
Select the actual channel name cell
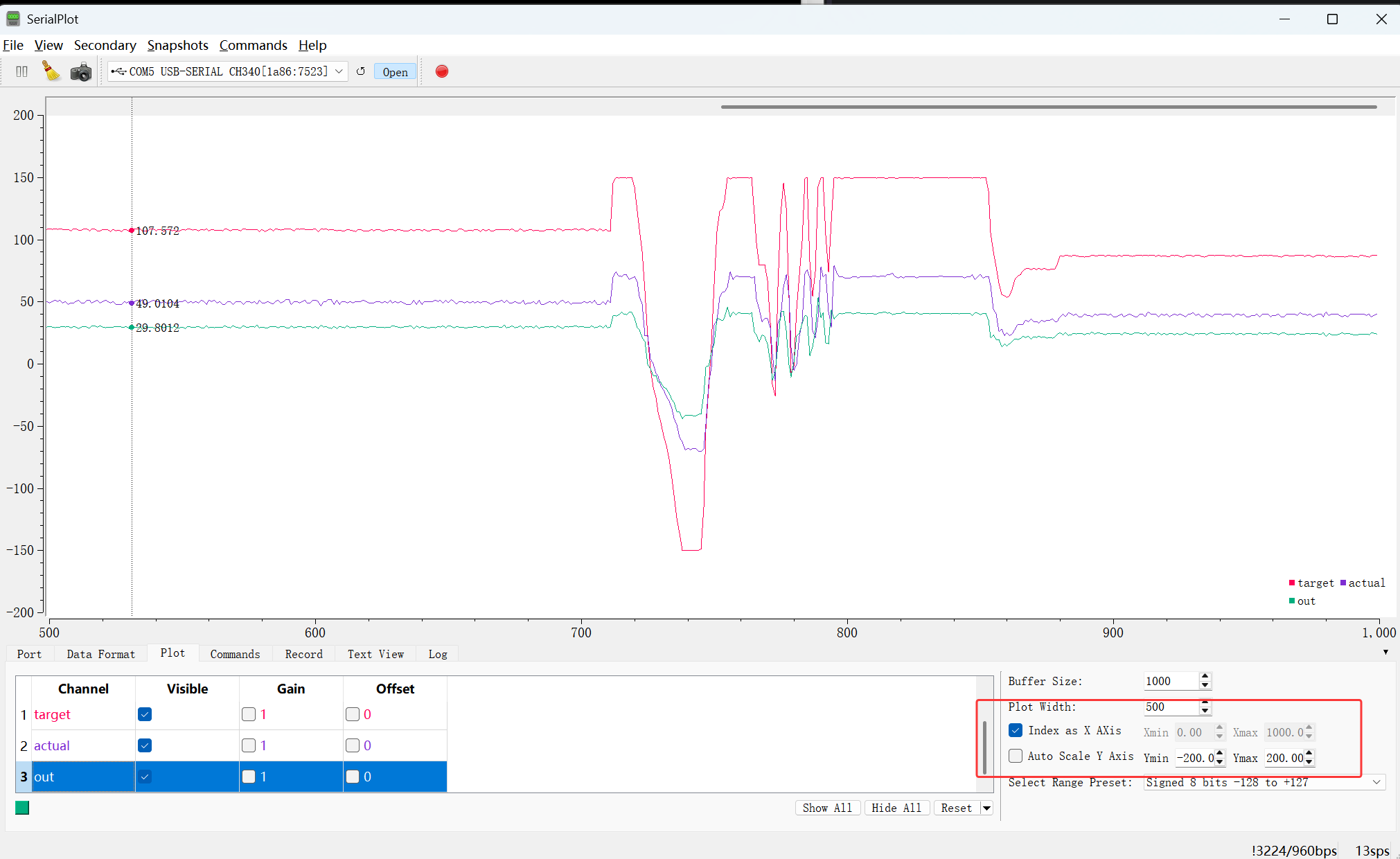pyautogui.click(x=83, y=745)
